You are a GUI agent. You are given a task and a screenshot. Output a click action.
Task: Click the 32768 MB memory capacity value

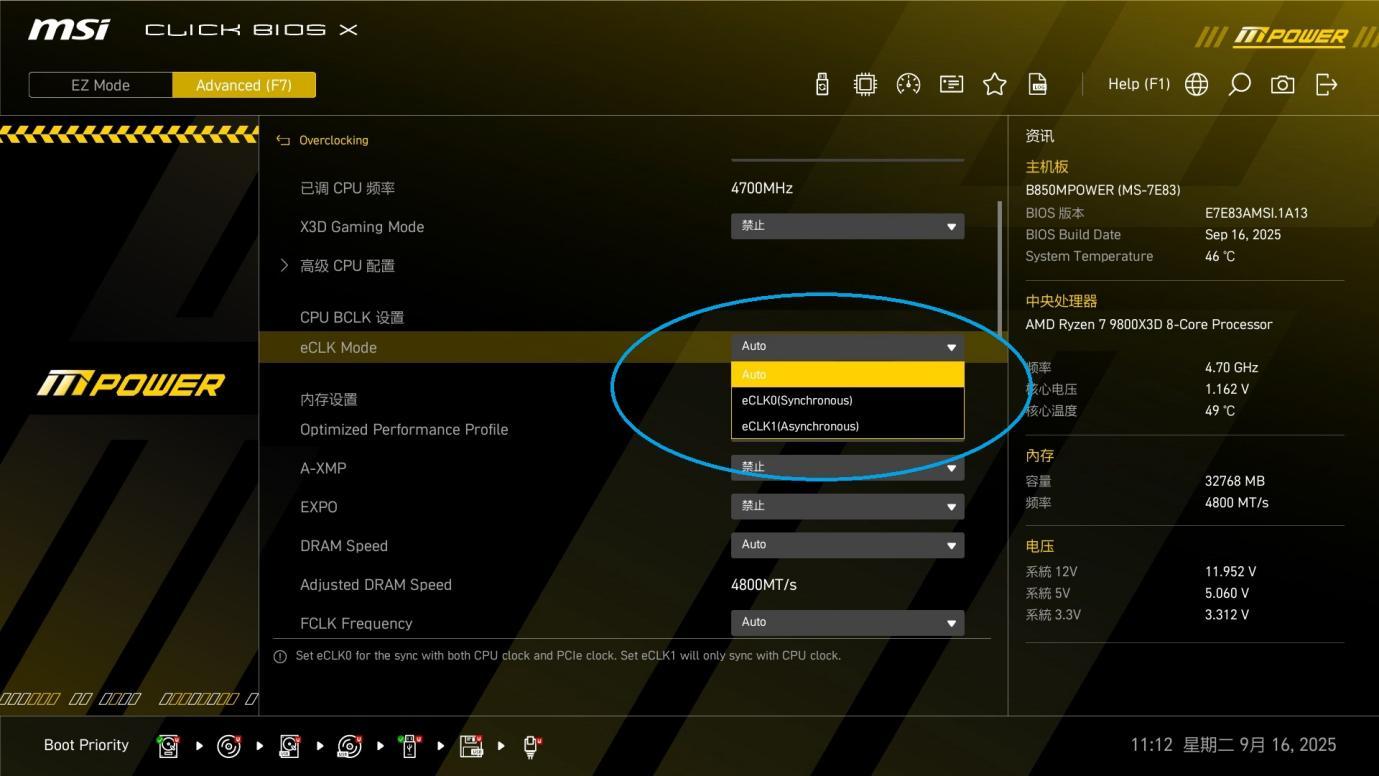(1235, 481)
